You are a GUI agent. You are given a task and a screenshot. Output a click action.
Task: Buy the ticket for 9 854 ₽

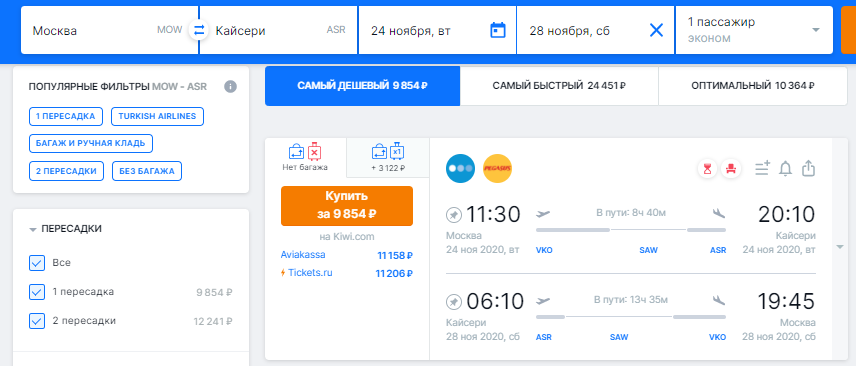(347, 205)
